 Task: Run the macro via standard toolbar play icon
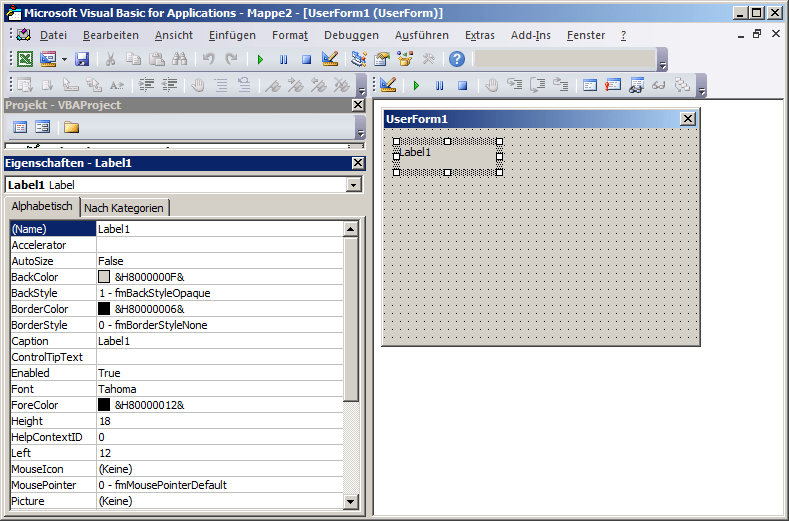[260, 59]
